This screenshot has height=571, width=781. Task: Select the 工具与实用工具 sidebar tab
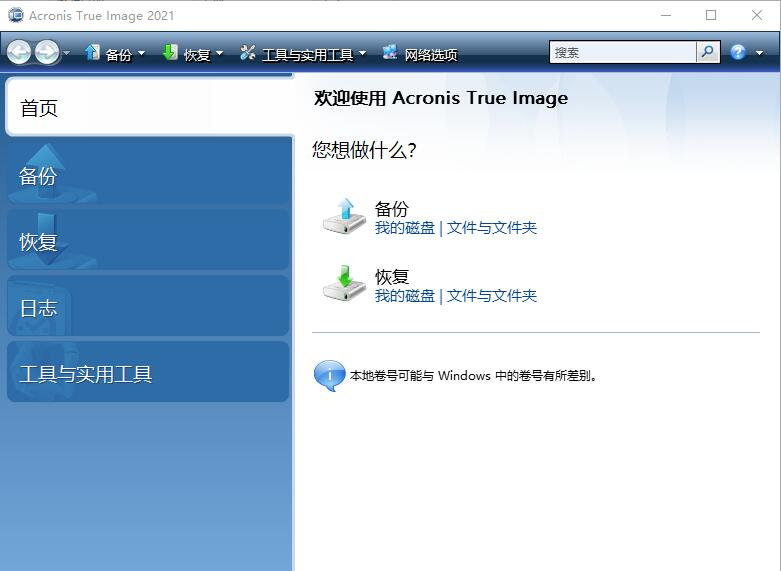tap(148, 372)
